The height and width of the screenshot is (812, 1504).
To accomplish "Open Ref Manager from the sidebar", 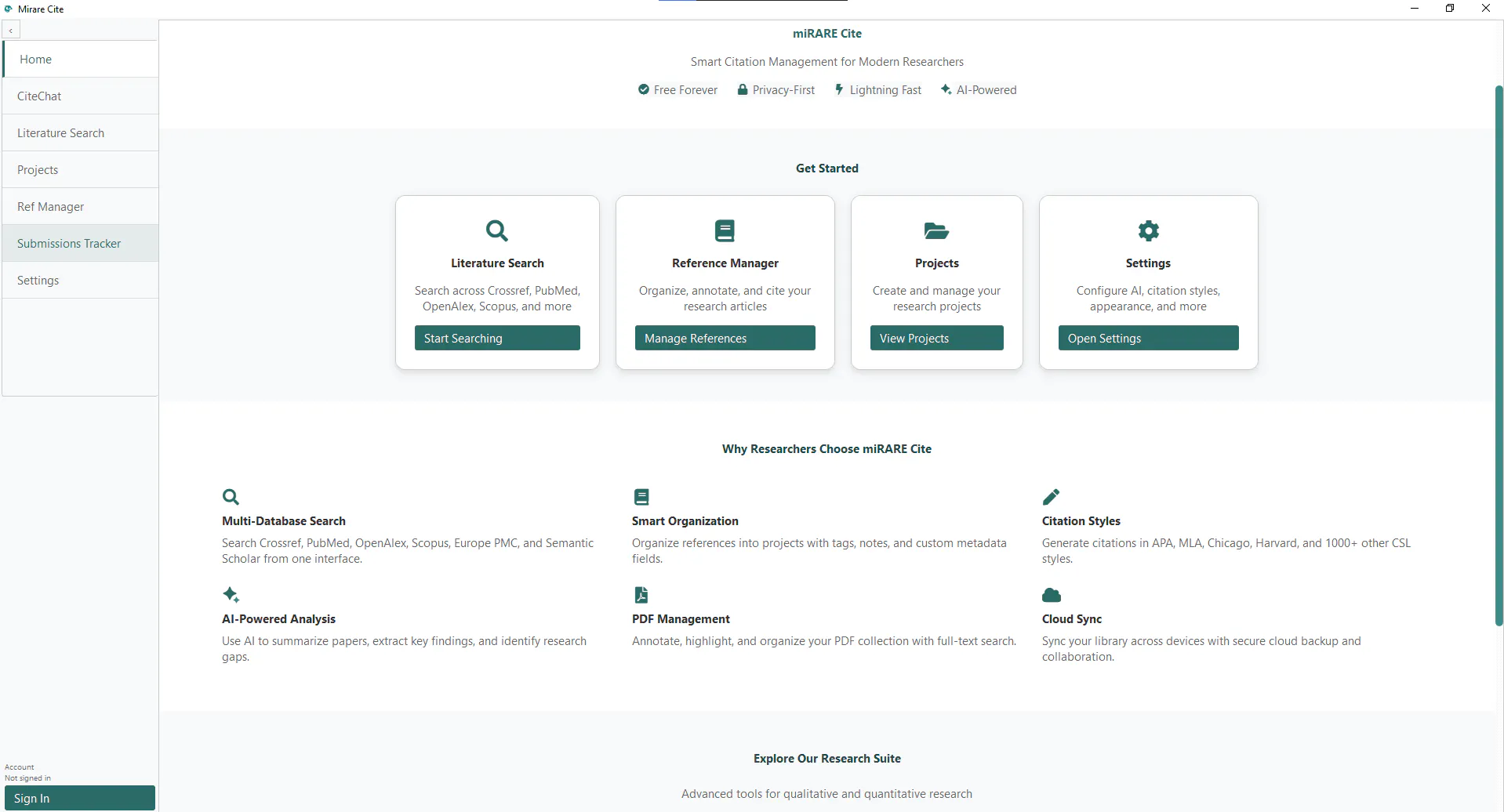I will (x=81, y=206).
